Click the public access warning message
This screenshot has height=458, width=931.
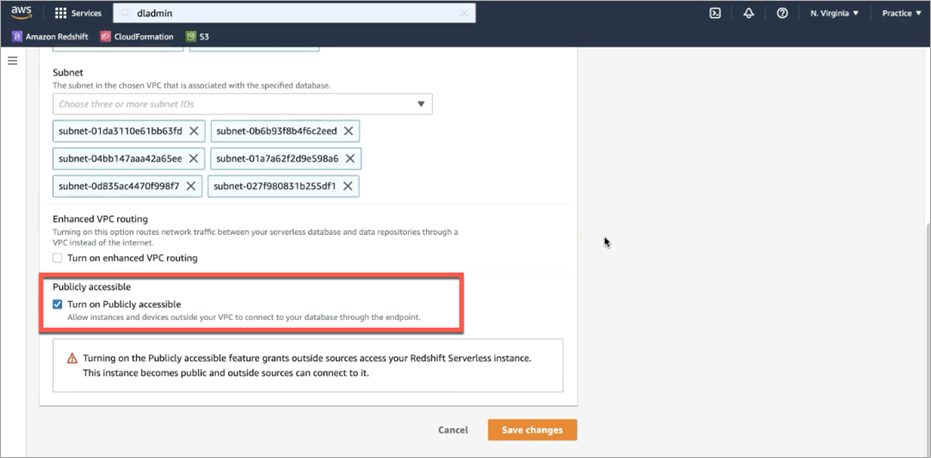point(307,367)
